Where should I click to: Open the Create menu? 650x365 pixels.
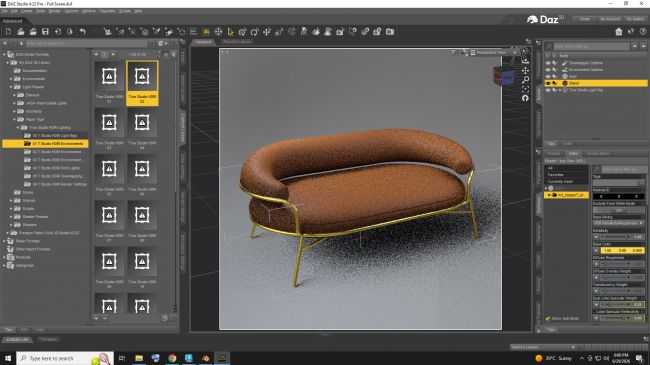27,11
